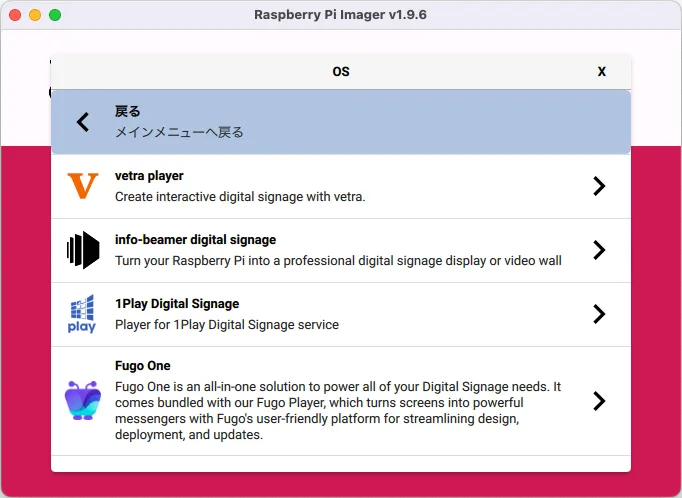Expand vetra player chevron
This screenshot has height=498, width=682.
pos(599,186)
